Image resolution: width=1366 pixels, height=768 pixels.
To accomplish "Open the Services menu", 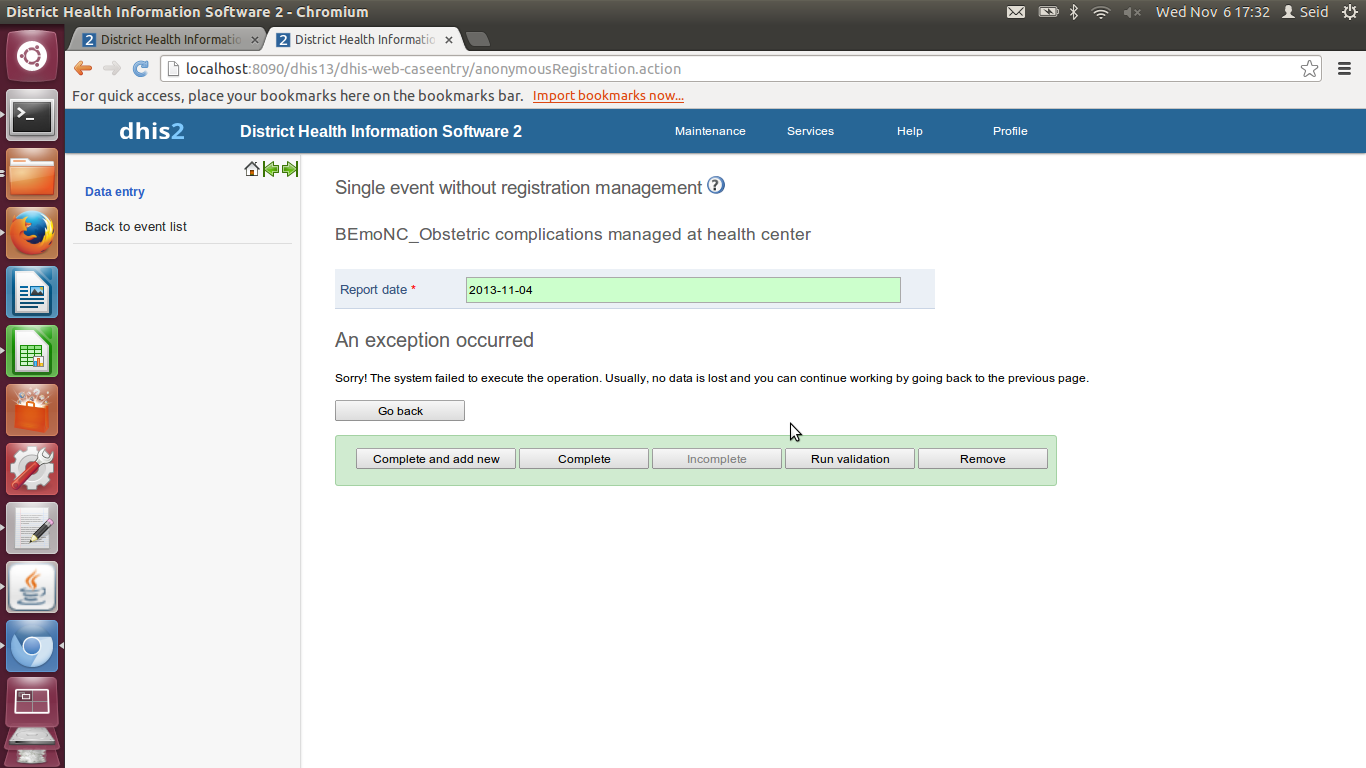I will tap(810, 131).
